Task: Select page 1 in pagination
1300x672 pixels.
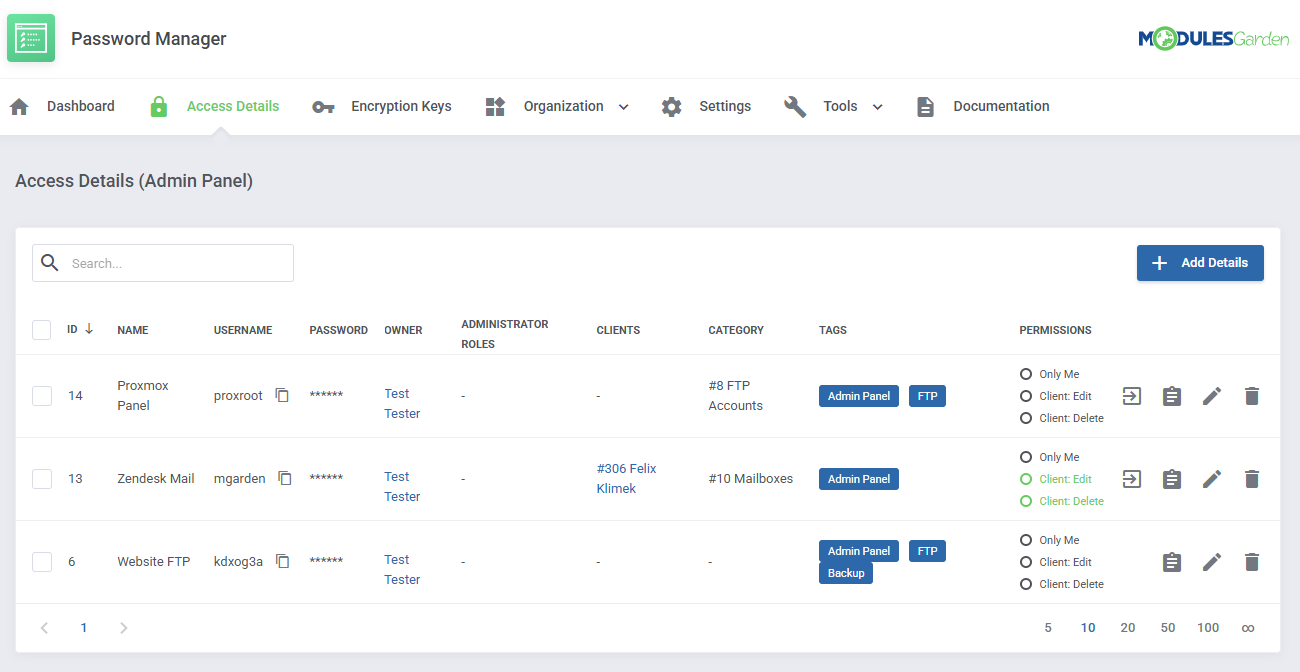Action: click(x=84, y=628)
